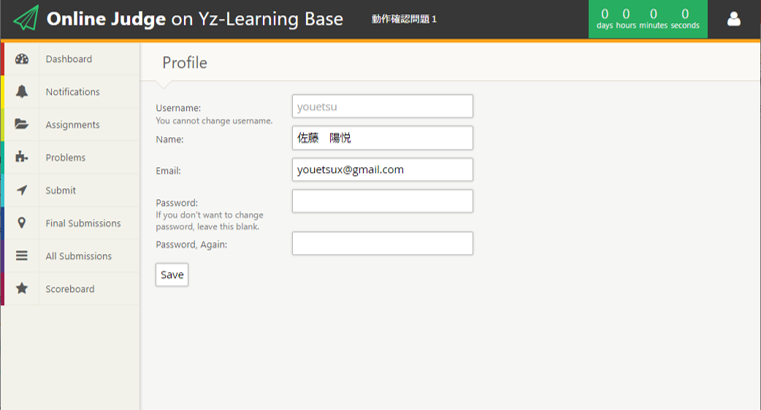Screen dimensions: 761x410
Task: Click into the Email text field
Action: 382,170
